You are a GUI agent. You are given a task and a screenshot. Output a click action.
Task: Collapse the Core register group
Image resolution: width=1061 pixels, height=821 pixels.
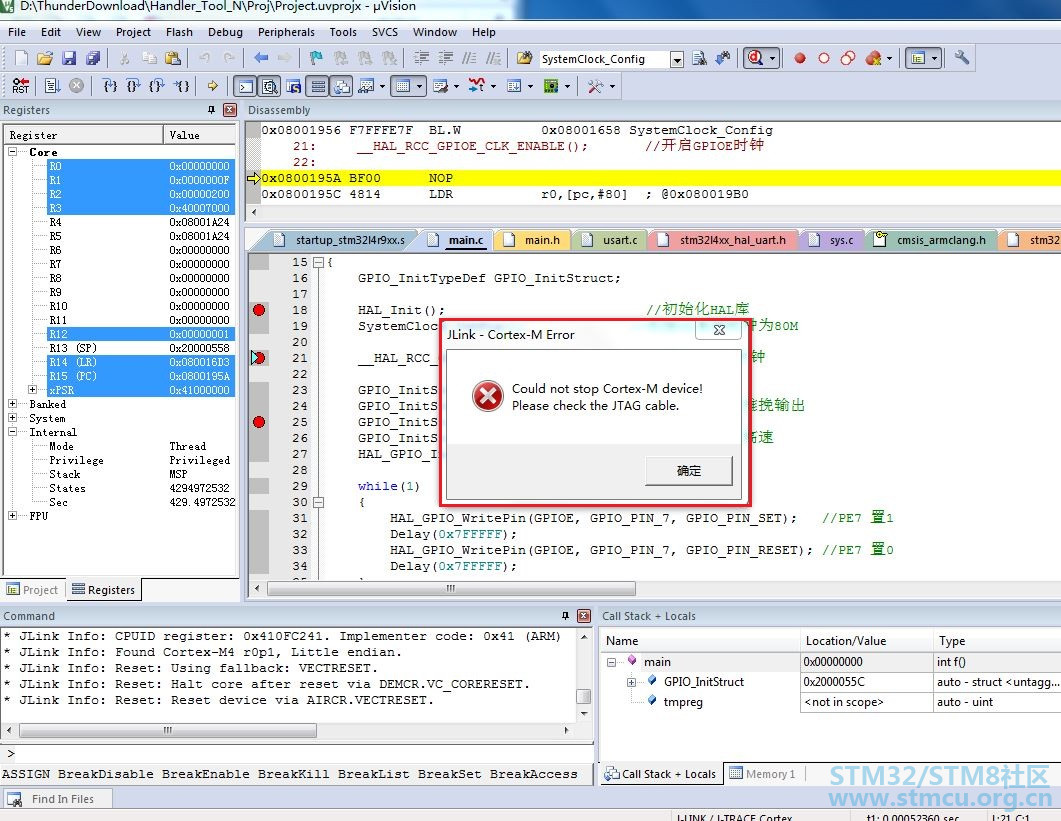point(12,152)
